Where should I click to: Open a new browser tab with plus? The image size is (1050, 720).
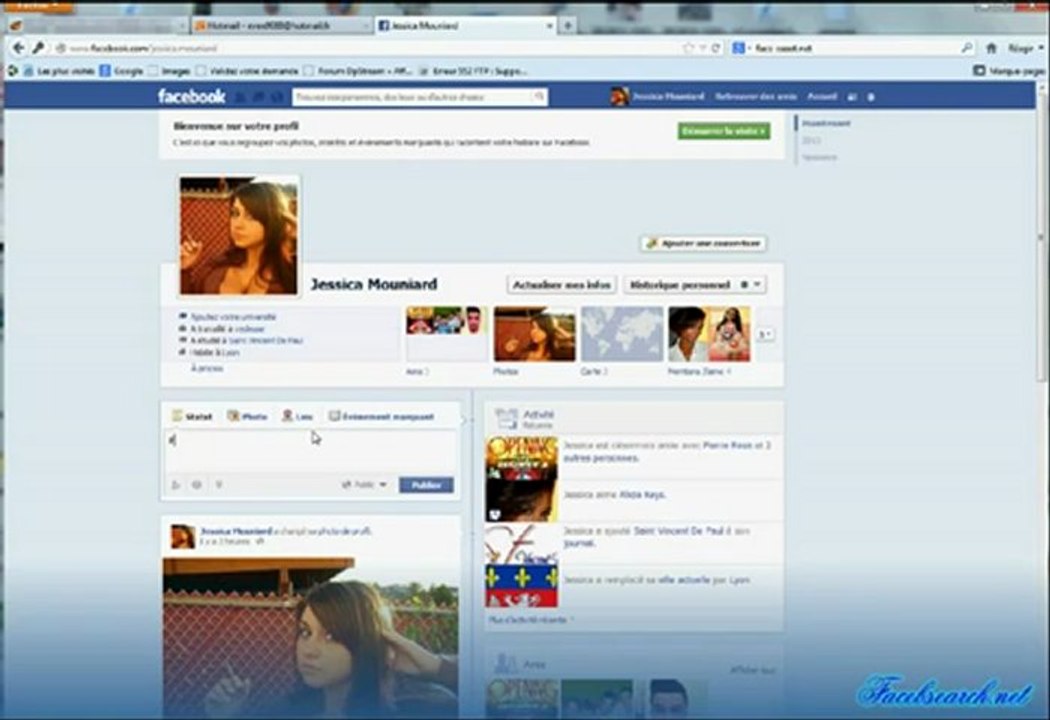coord(567,25)
